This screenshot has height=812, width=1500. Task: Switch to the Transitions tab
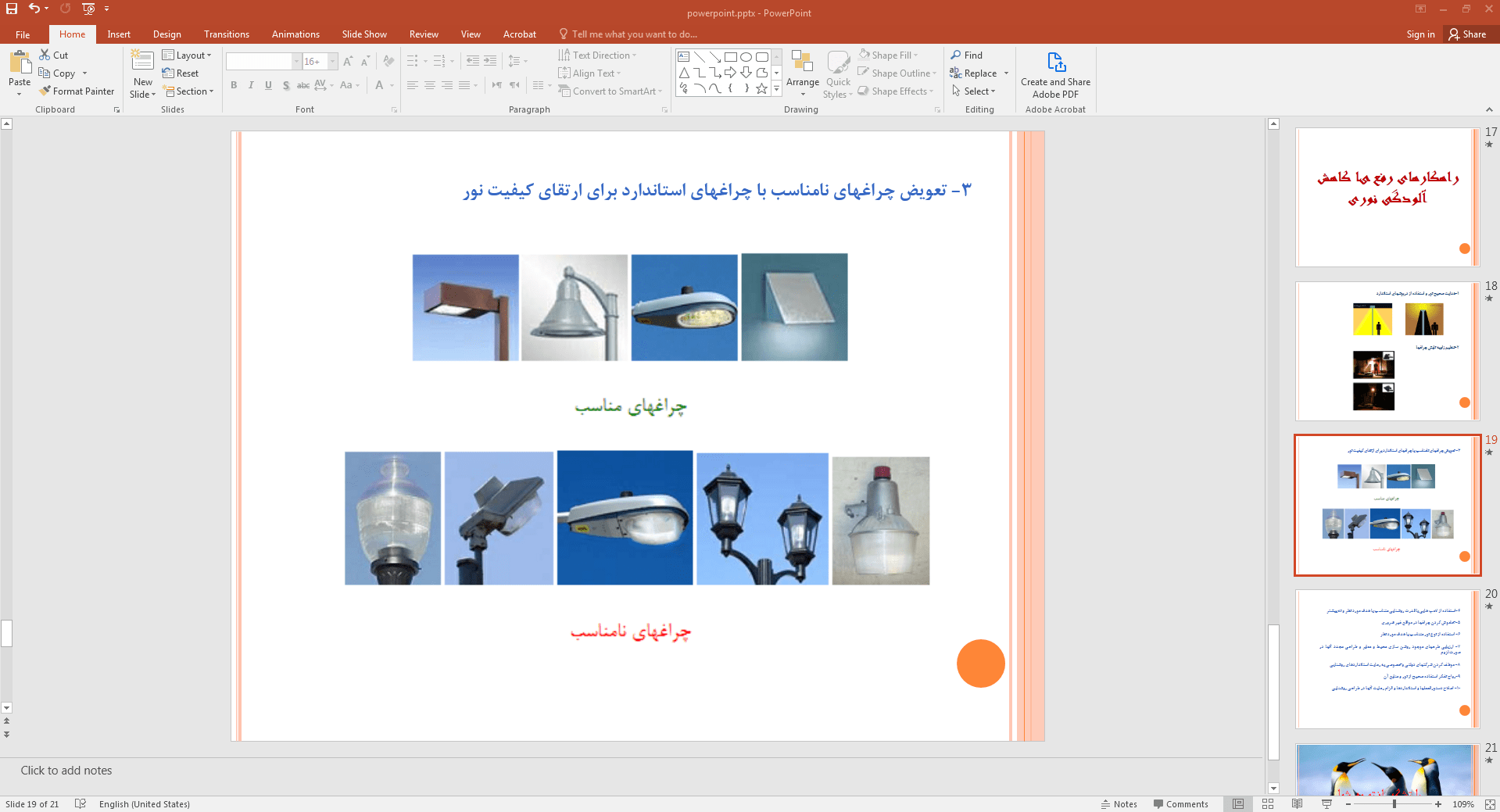coord(227,34)
